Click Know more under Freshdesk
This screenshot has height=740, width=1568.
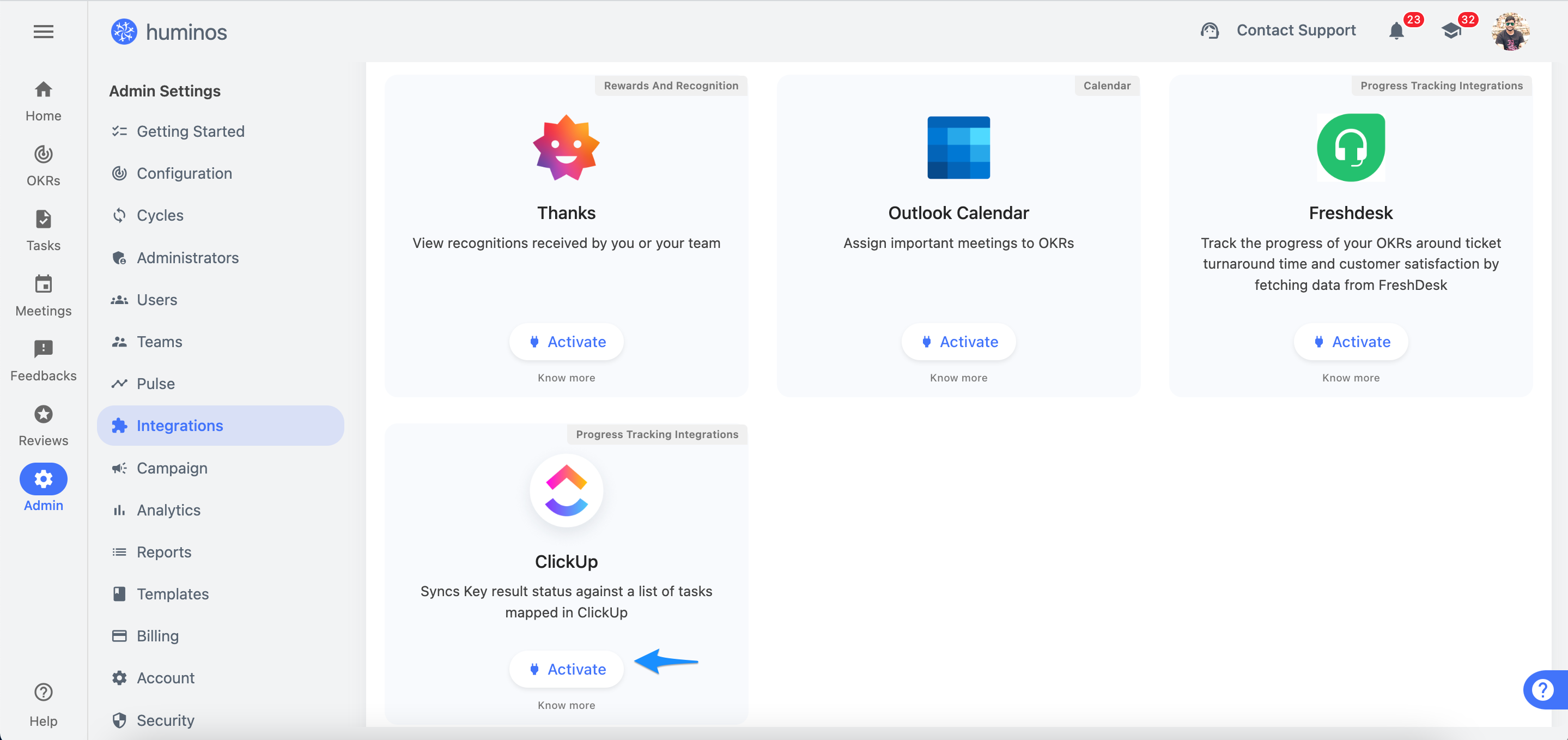click(1351, 378)
